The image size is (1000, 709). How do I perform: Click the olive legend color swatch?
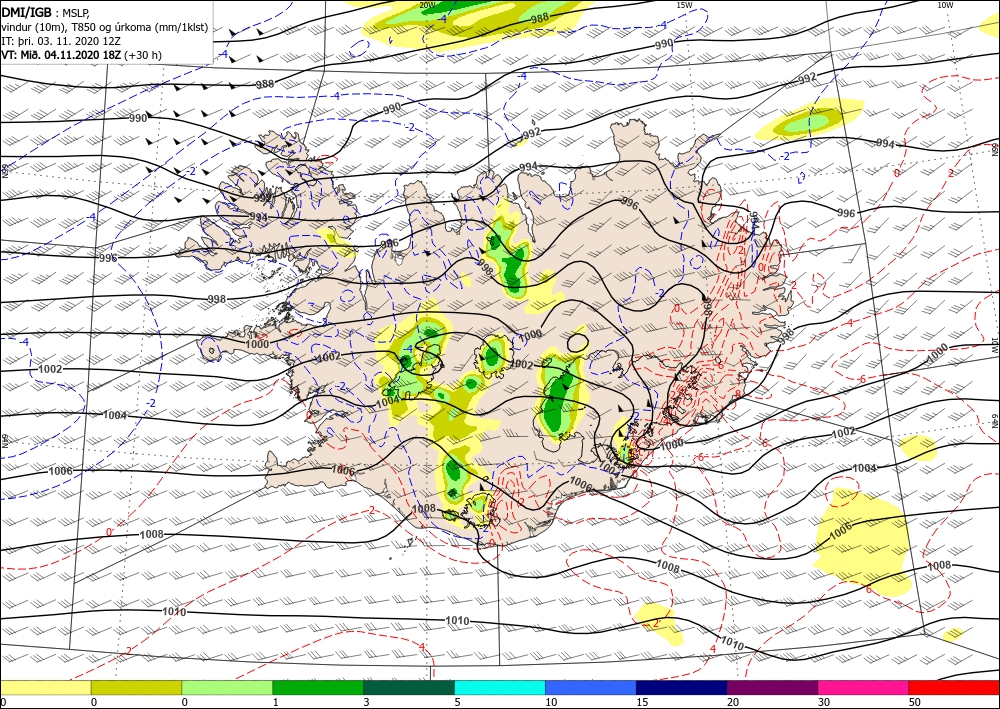[x=136, y=687]
